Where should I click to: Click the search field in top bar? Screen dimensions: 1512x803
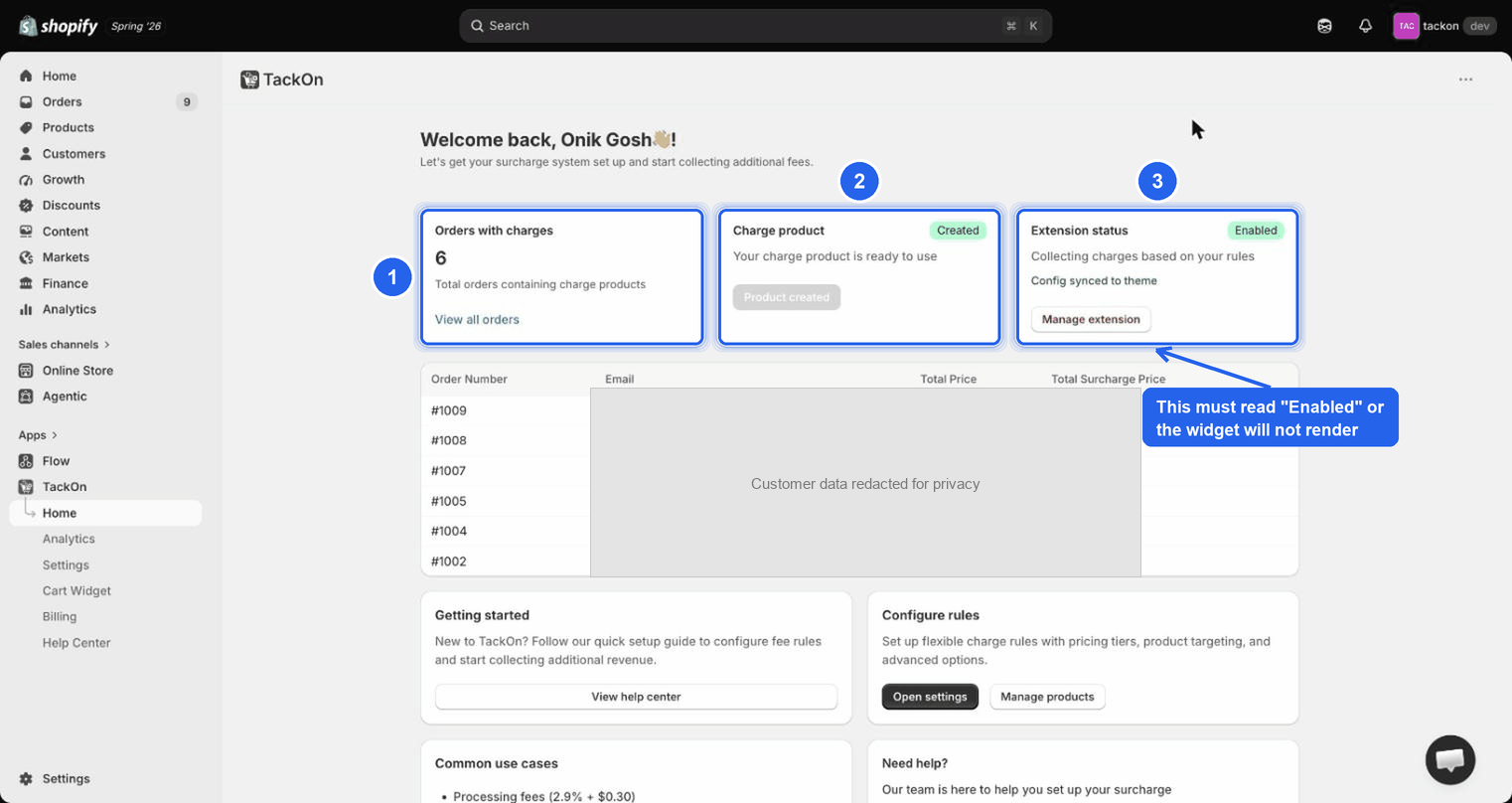pyautogui.click(x=755, y=26)
